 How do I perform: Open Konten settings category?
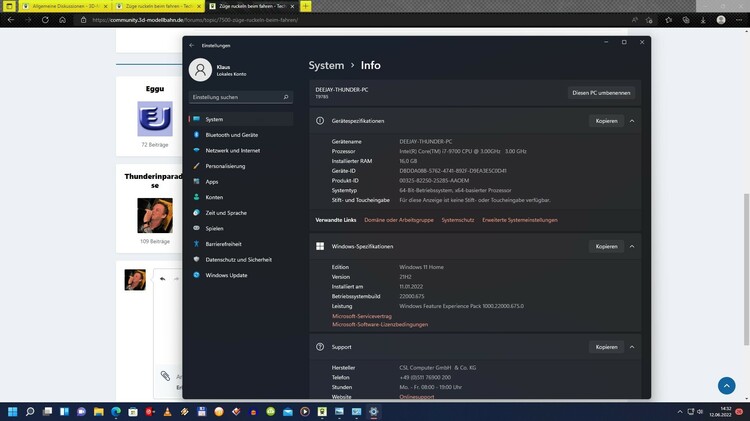click(241, 197)
